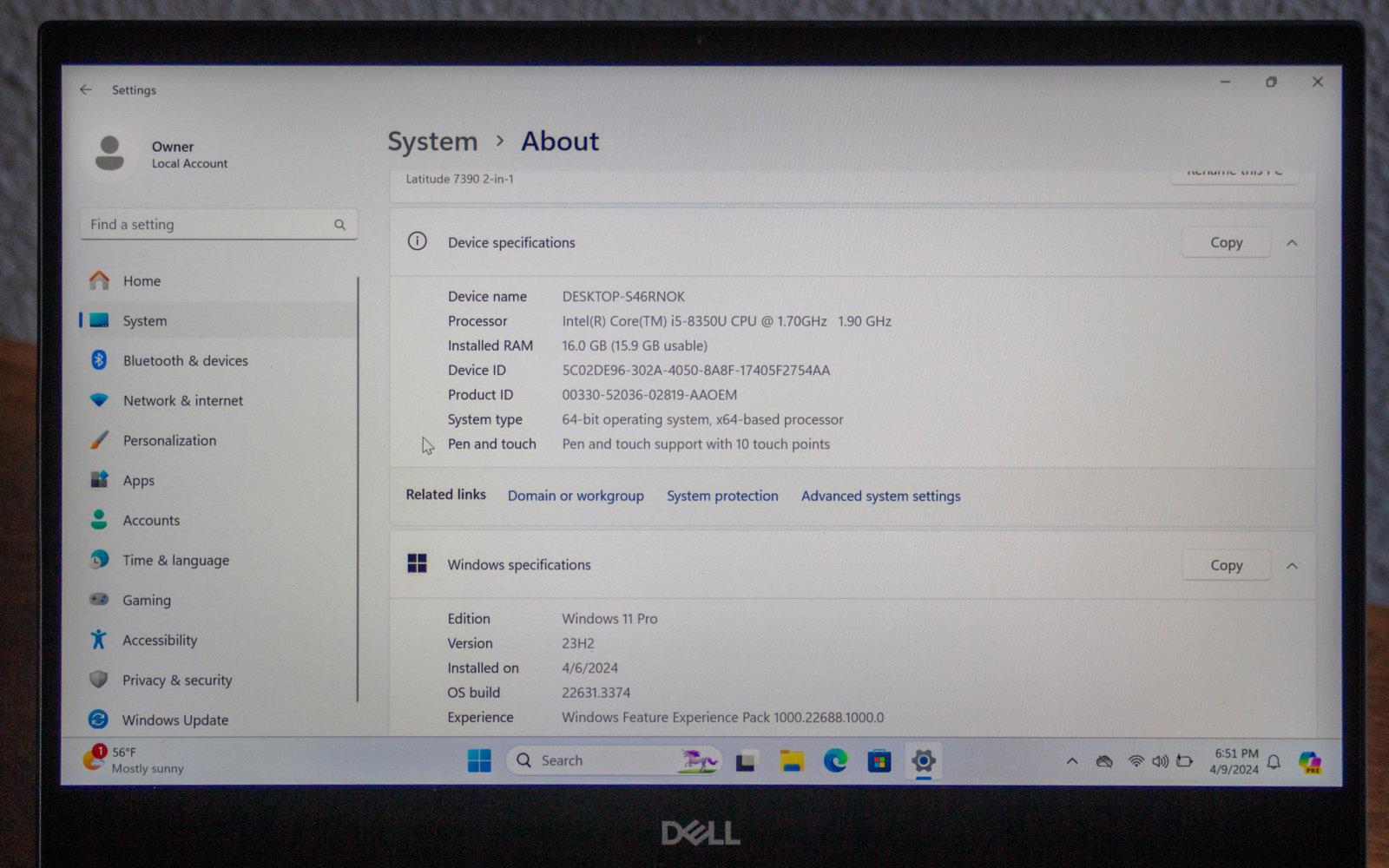Open the weather widget showing 56°F
Screen dimensions: 1389x868
tap(134, 760)
